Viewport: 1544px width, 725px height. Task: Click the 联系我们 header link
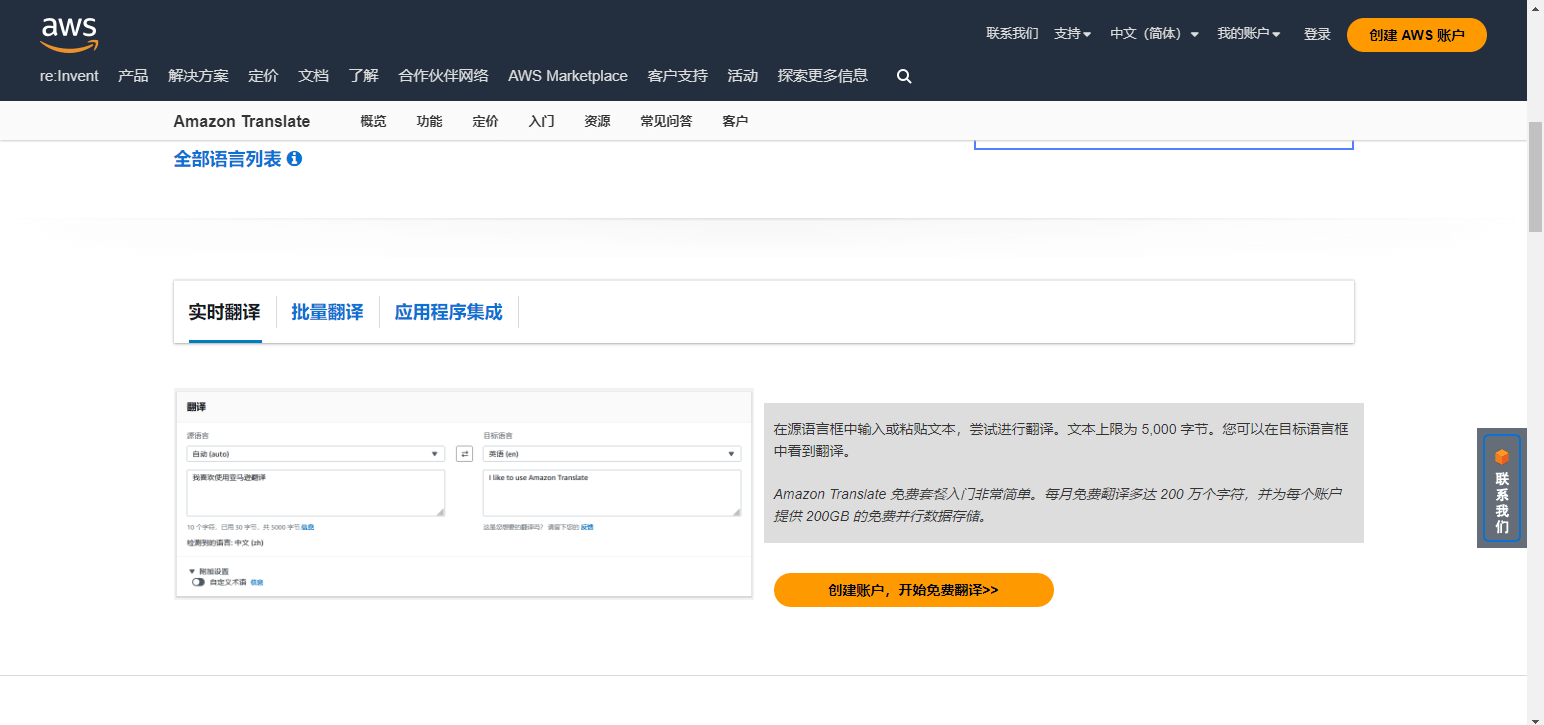tap(1012, 34)
